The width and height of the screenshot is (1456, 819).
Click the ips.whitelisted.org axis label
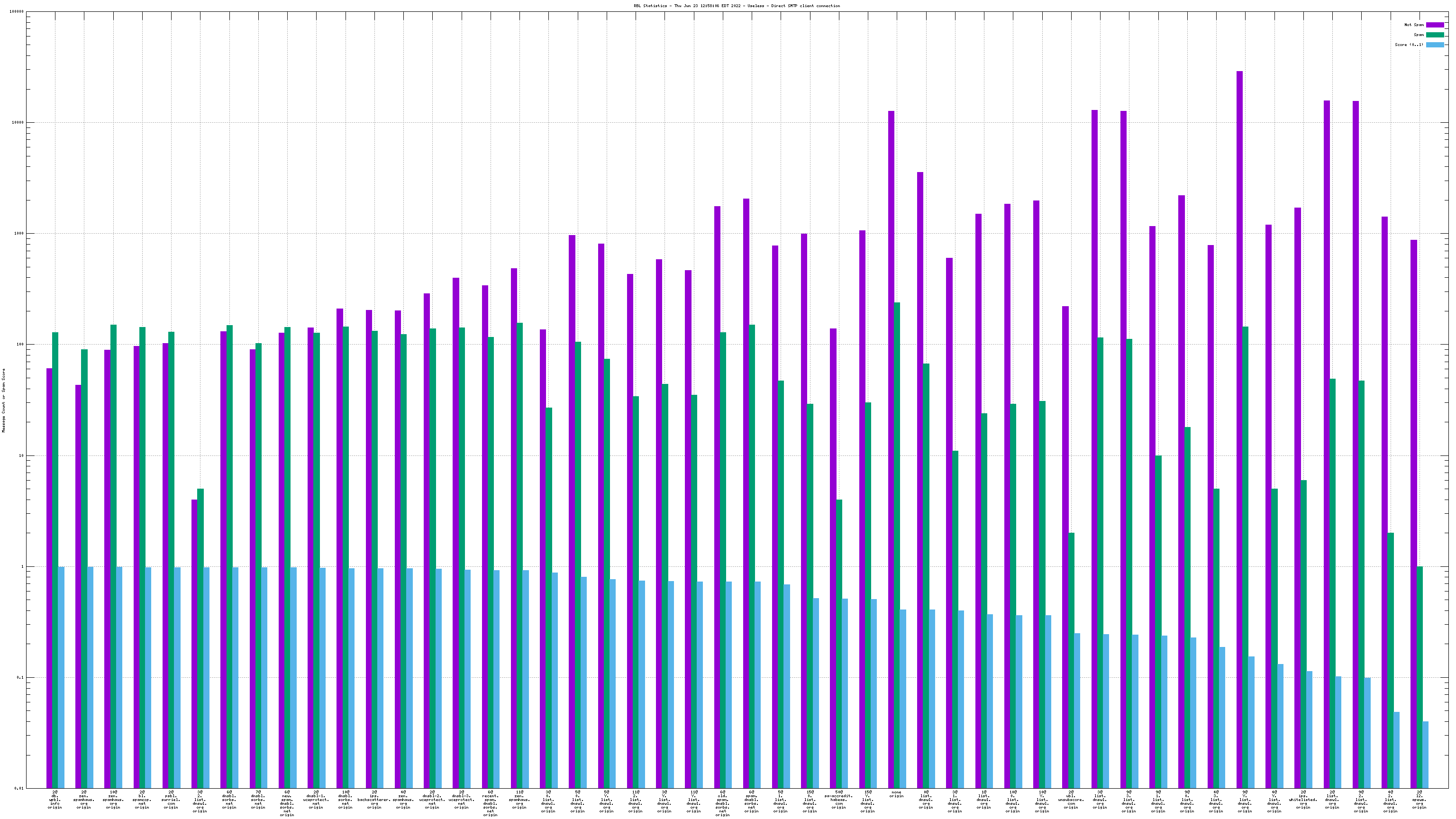1303,800
